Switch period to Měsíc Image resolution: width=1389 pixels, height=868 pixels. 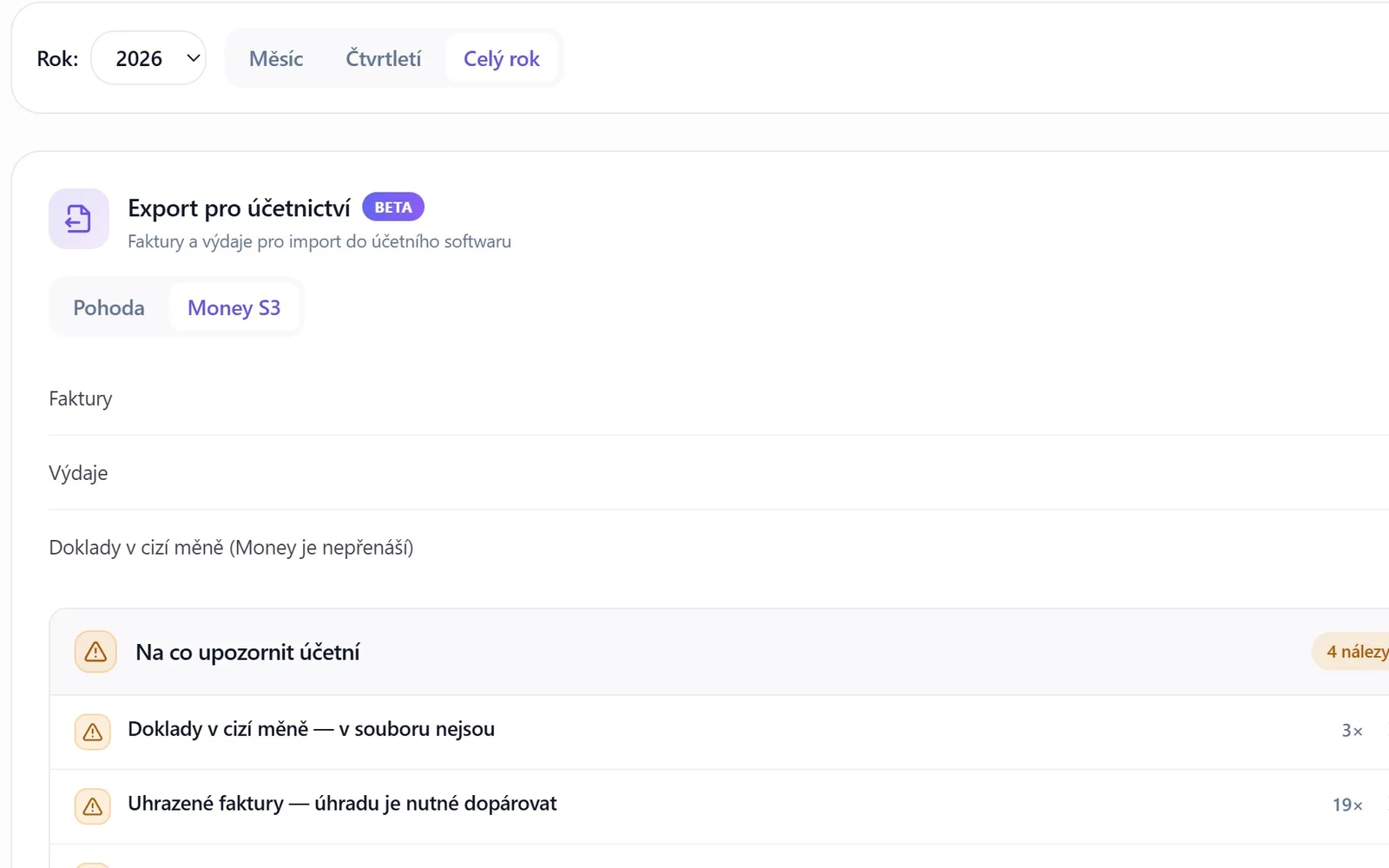tap(276, 58)
